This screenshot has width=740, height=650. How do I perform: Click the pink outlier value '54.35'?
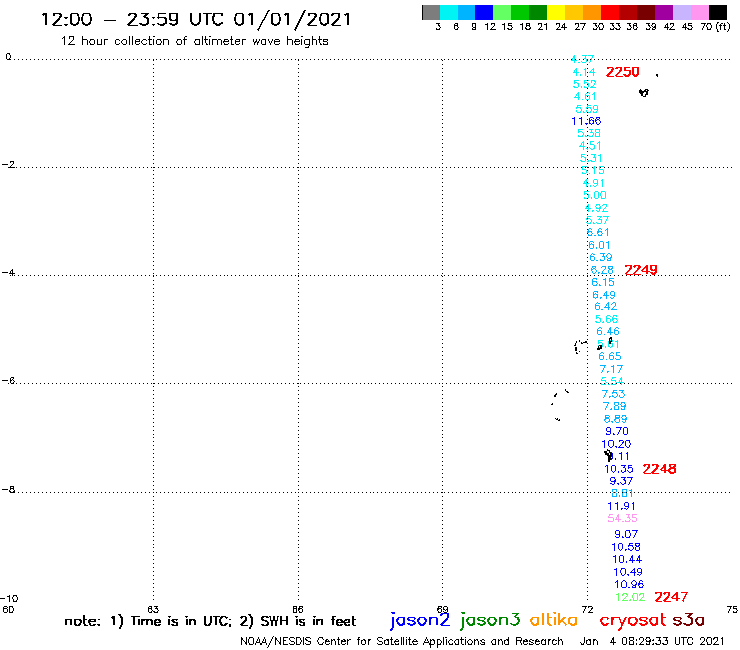[x=622, y=518]
